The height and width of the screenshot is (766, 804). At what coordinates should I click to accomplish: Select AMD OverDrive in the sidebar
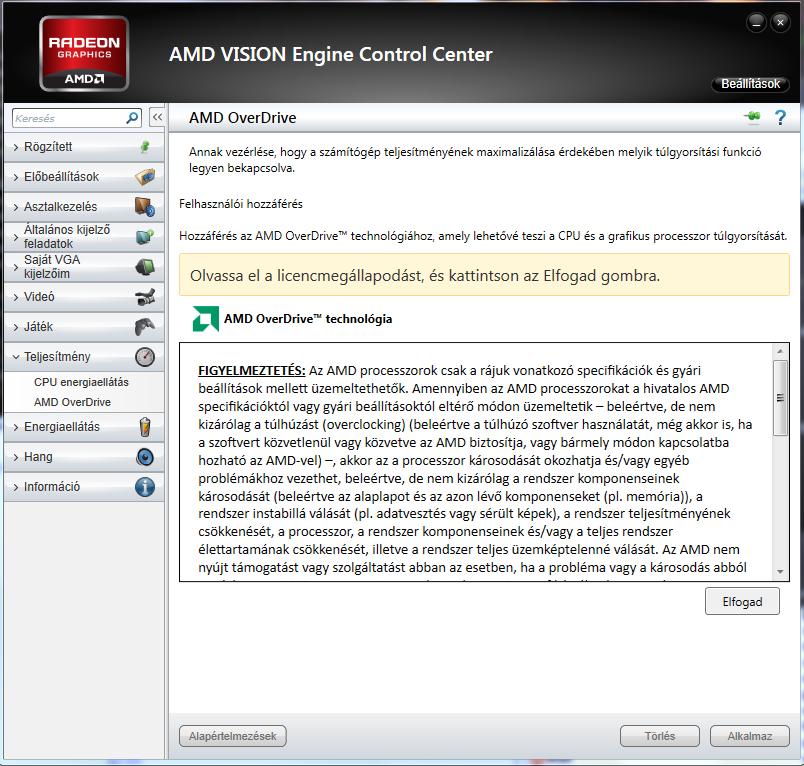point(72,402)
